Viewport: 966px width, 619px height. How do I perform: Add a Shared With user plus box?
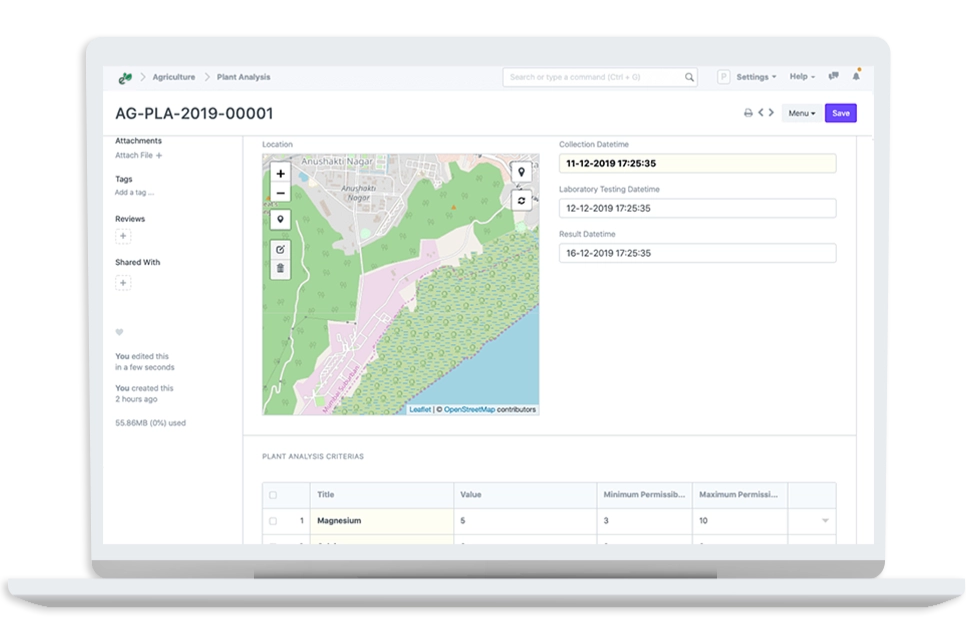pos(123,283)
